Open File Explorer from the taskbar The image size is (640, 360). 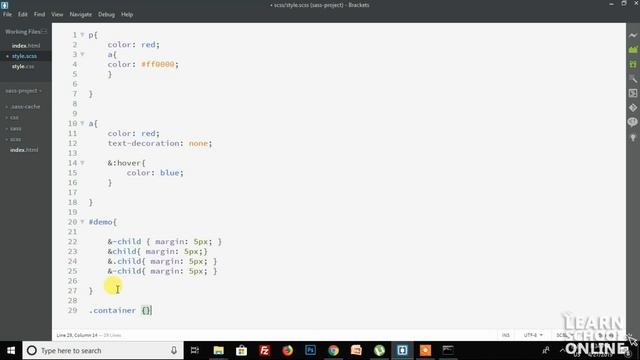click(218, 350)
